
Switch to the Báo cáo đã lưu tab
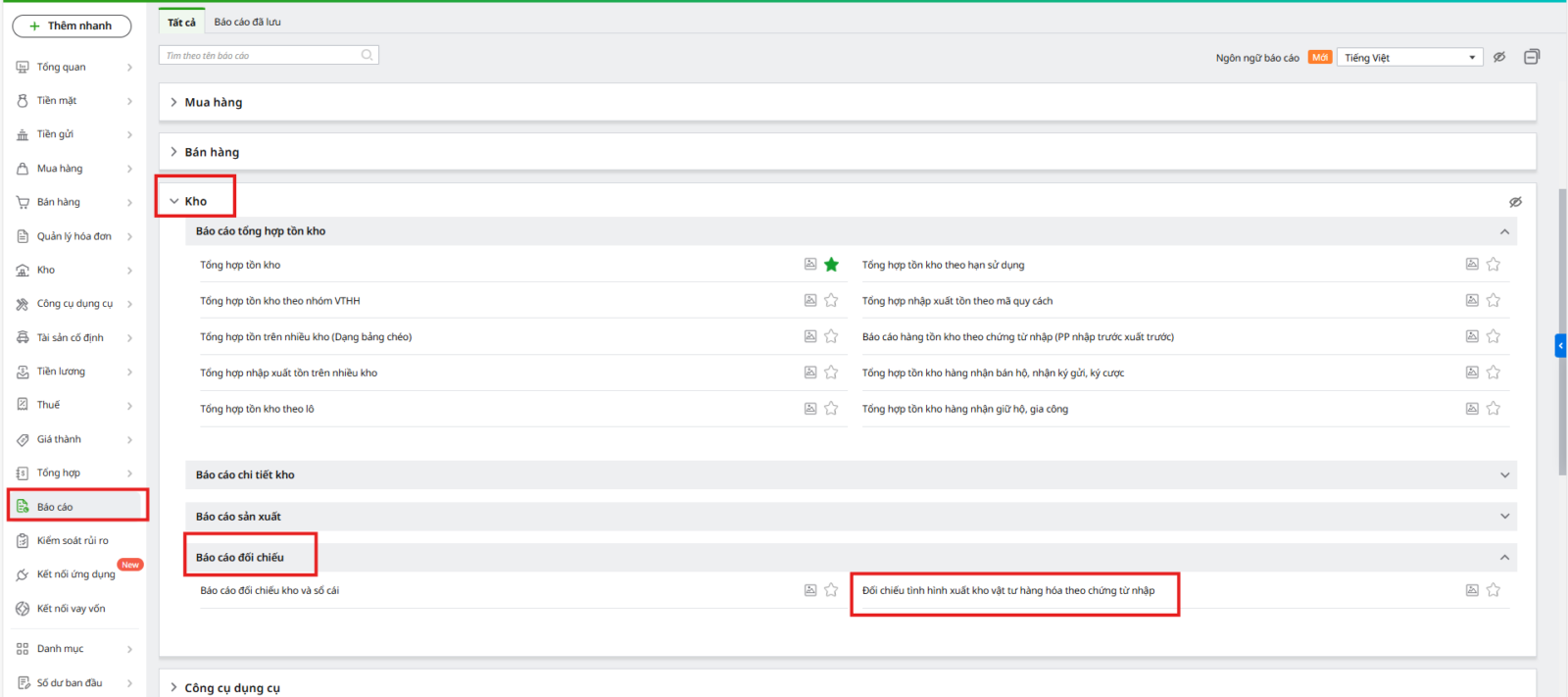(x=247, y=22)
